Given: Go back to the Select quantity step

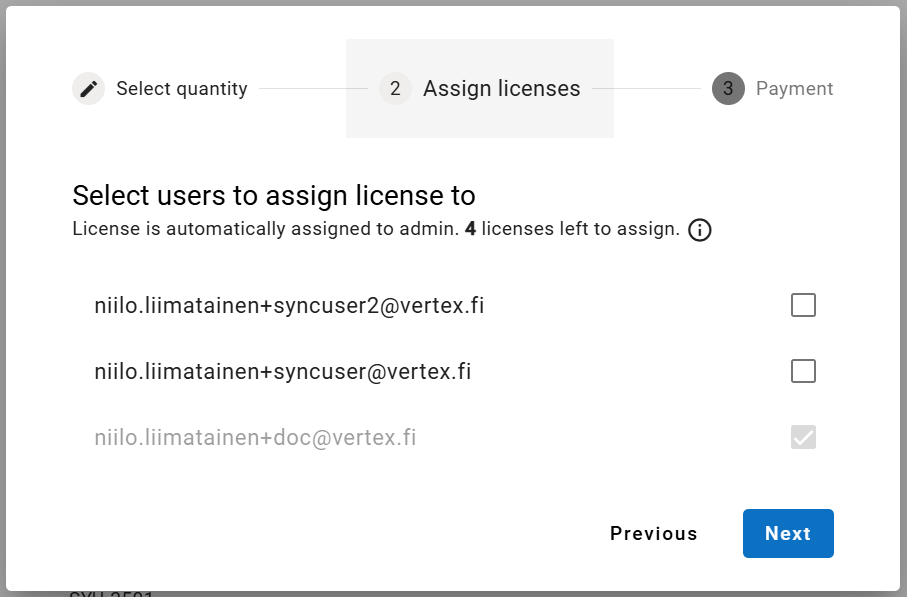Looking at the screenshot, I should pyautogui.click(x=181, y=89).
